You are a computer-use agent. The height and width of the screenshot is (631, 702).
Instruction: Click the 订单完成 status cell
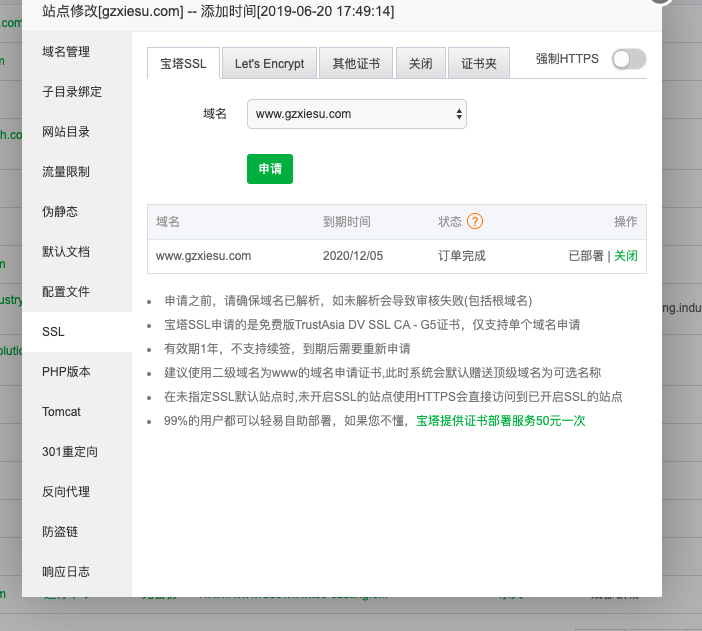(462, 256)
